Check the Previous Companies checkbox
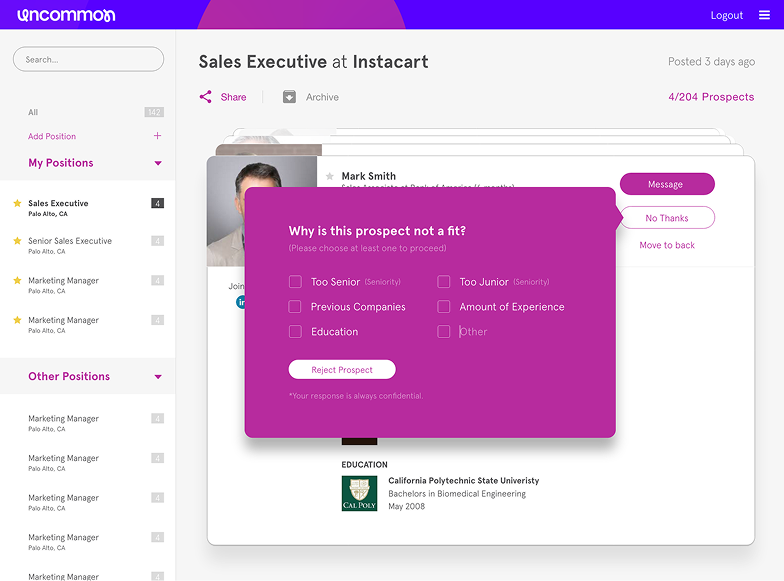Viewport: 784px width, 581px height. point(295,306)
